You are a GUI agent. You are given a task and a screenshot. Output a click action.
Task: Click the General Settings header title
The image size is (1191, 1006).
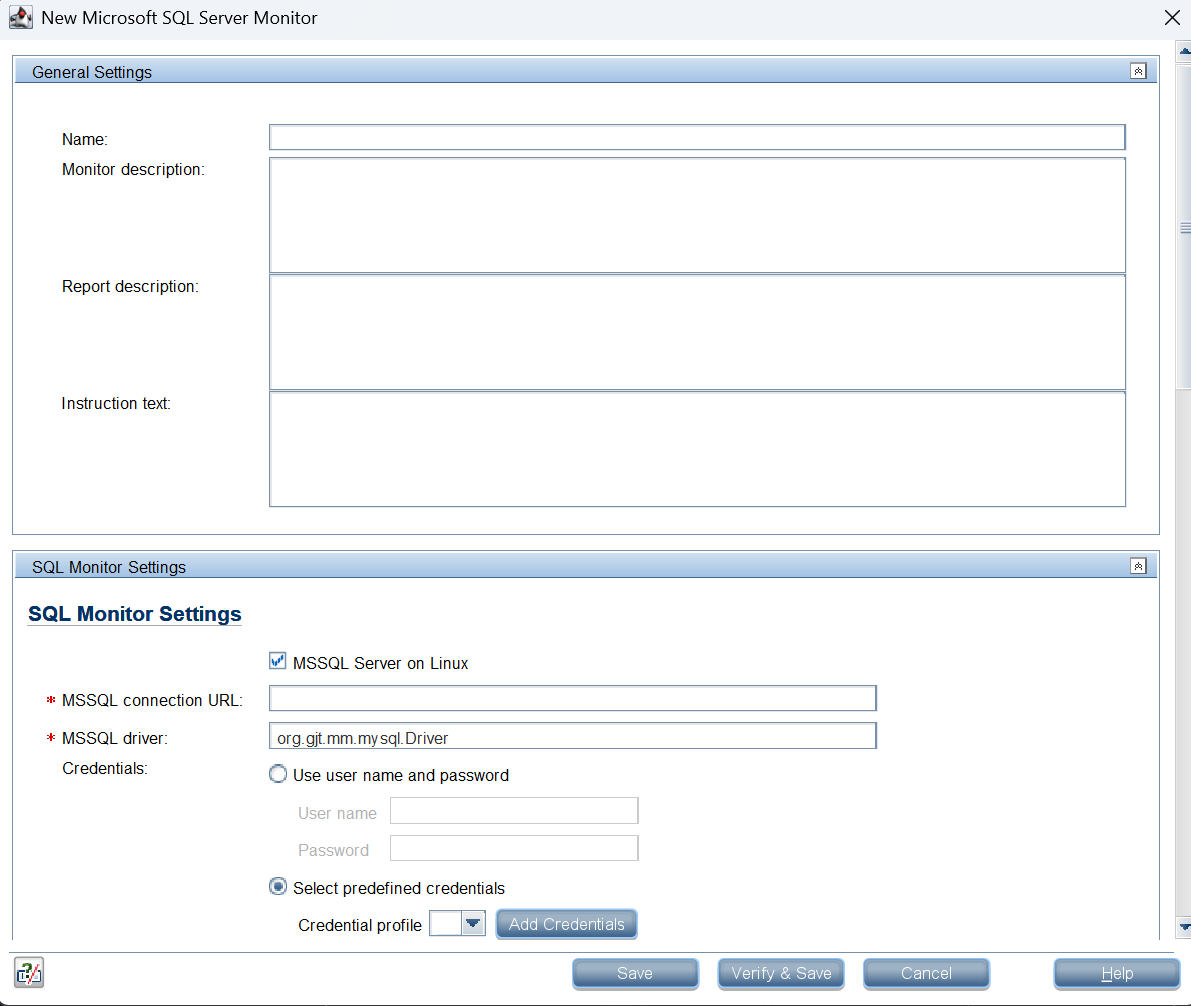tap(92, 72)
